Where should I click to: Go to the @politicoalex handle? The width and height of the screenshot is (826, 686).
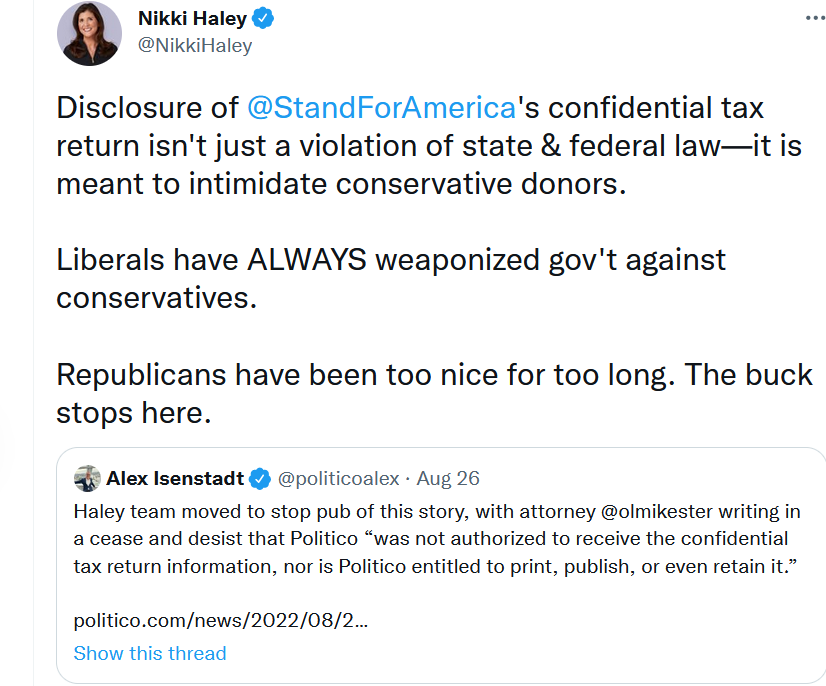click(339, 478)
